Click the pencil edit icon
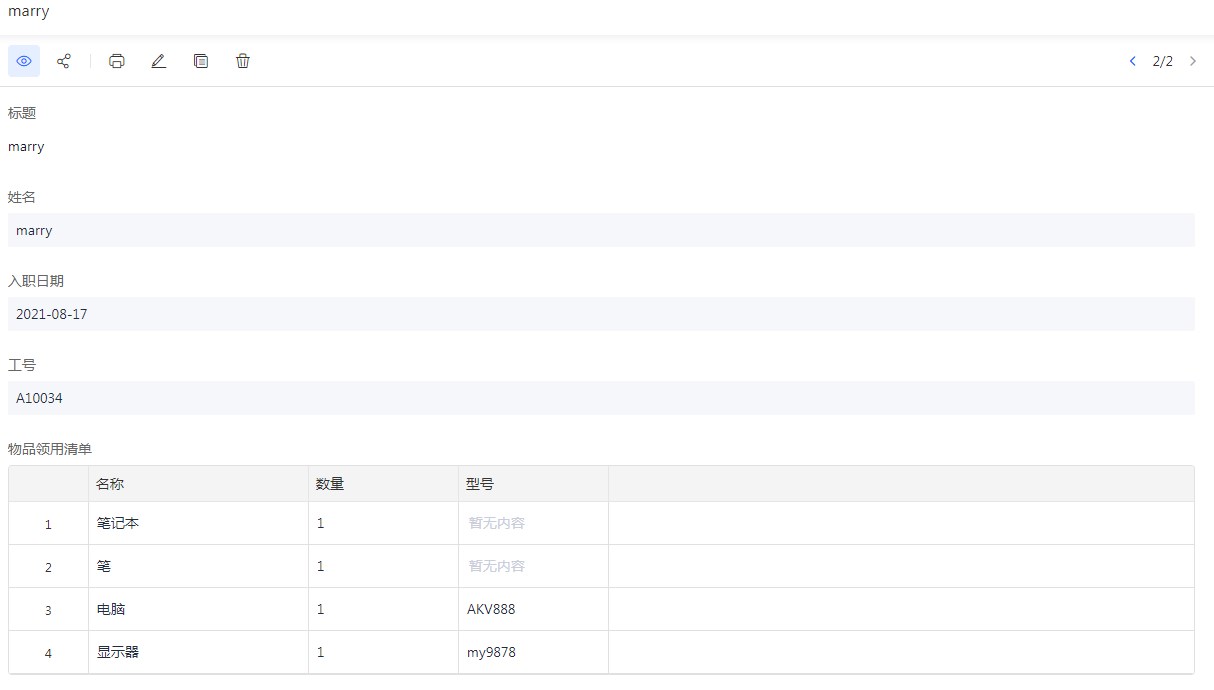 tap(158, 61)
